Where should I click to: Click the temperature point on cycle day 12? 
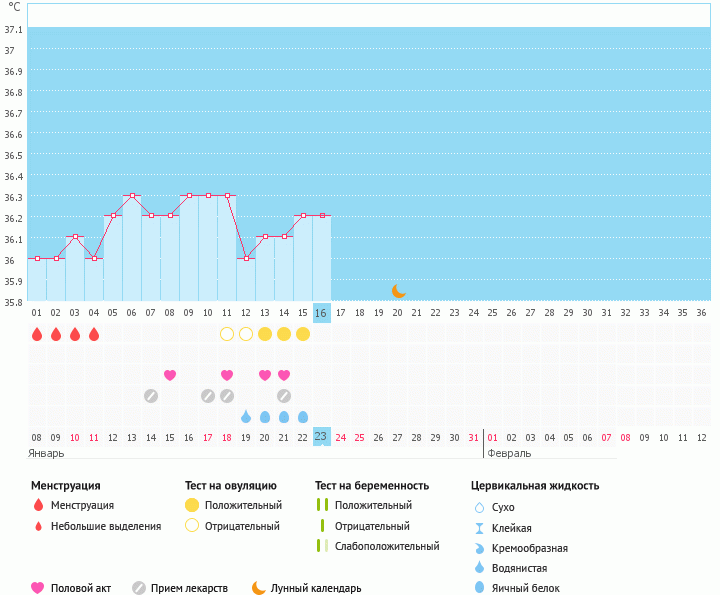[246, 258]
